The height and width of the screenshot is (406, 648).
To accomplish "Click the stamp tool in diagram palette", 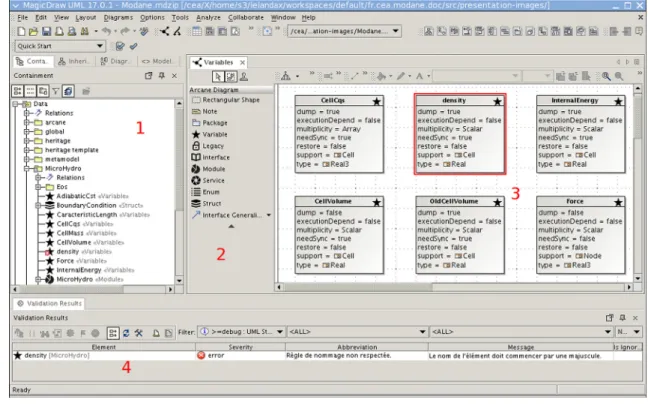I will click(244, 76).
